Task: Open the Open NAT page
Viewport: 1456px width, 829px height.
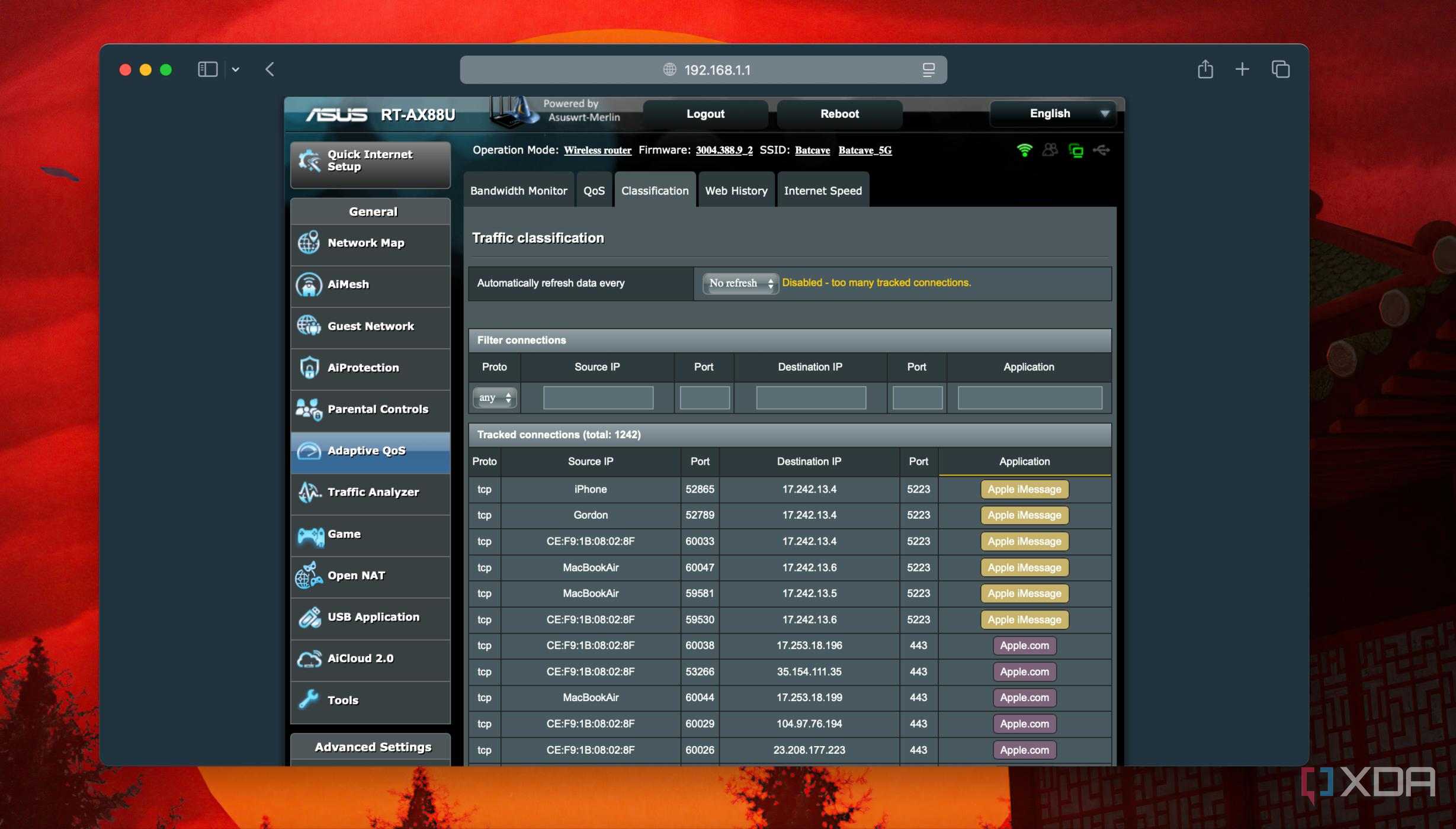Action: pyautogui.click(x=370, y=576)
